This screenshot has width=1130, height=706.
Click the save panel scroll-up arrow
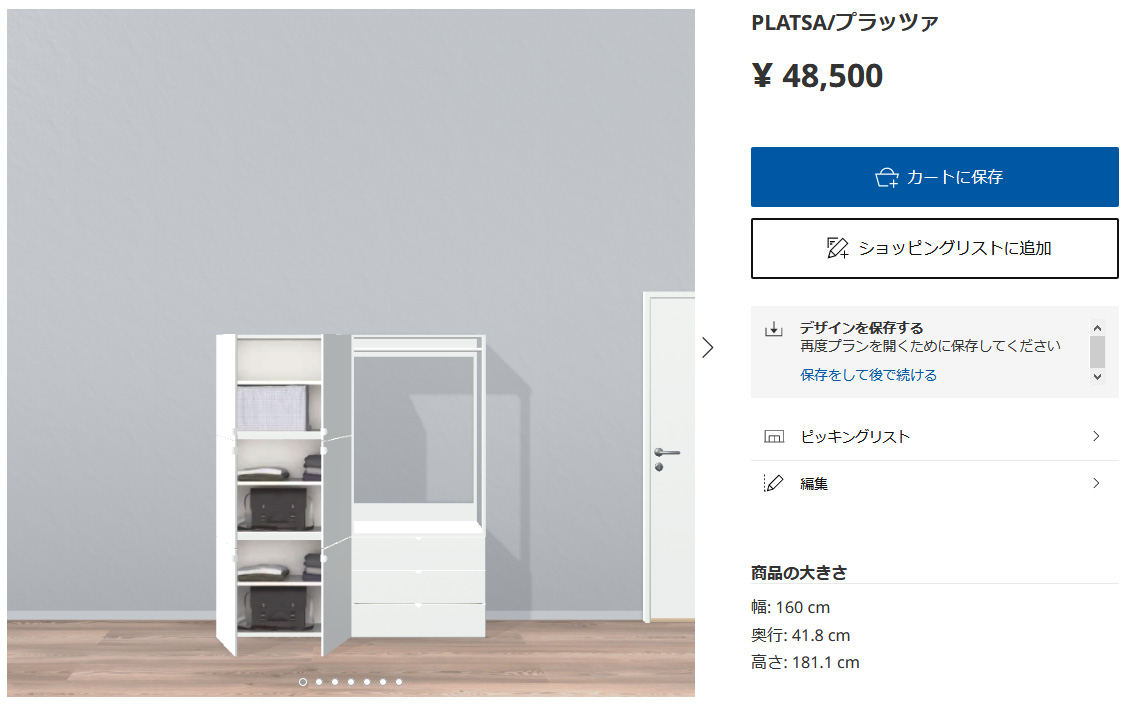click(x=1098, y=328)
